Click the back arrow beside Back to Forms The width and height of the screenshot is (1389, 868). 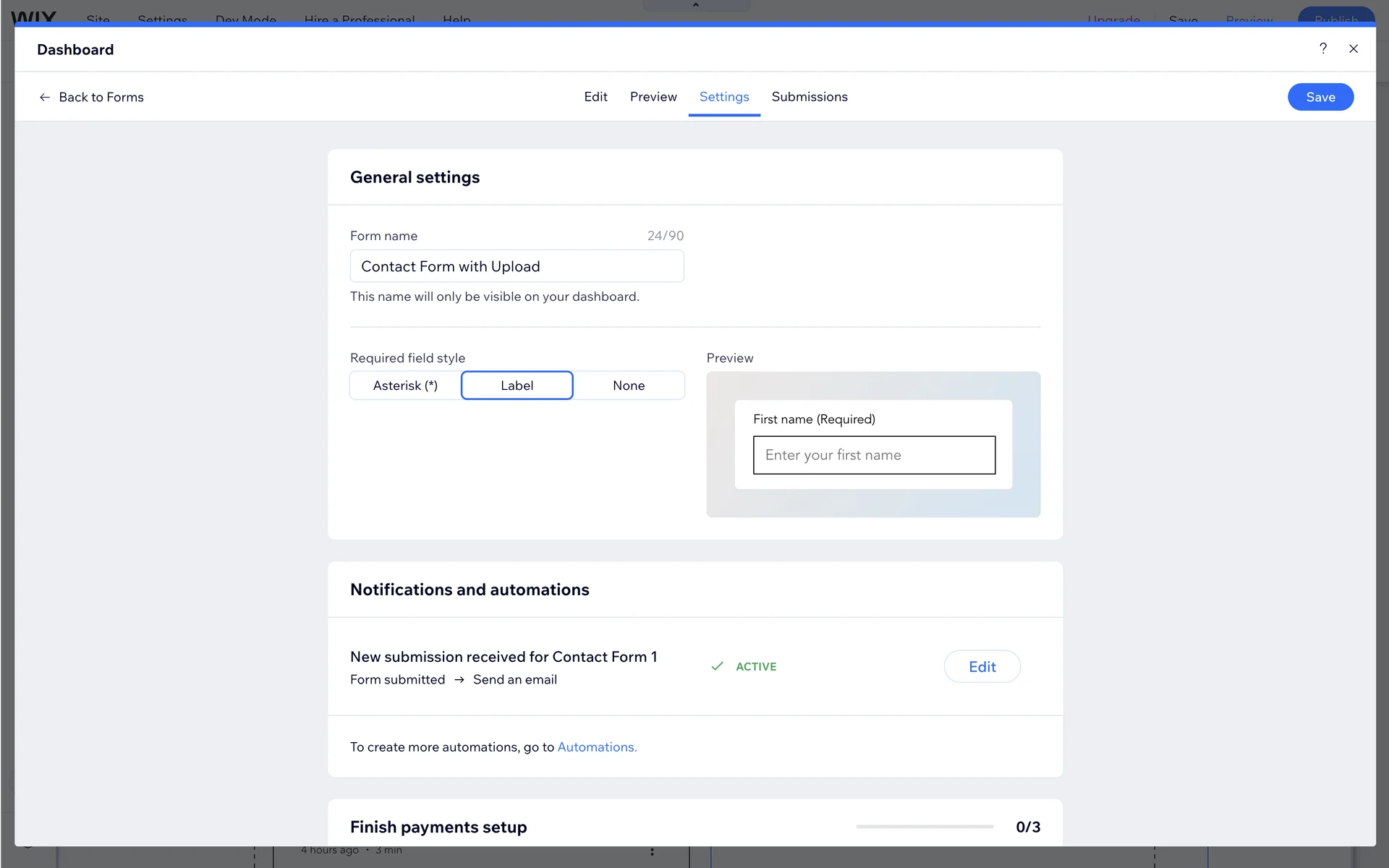coord(45,97)
